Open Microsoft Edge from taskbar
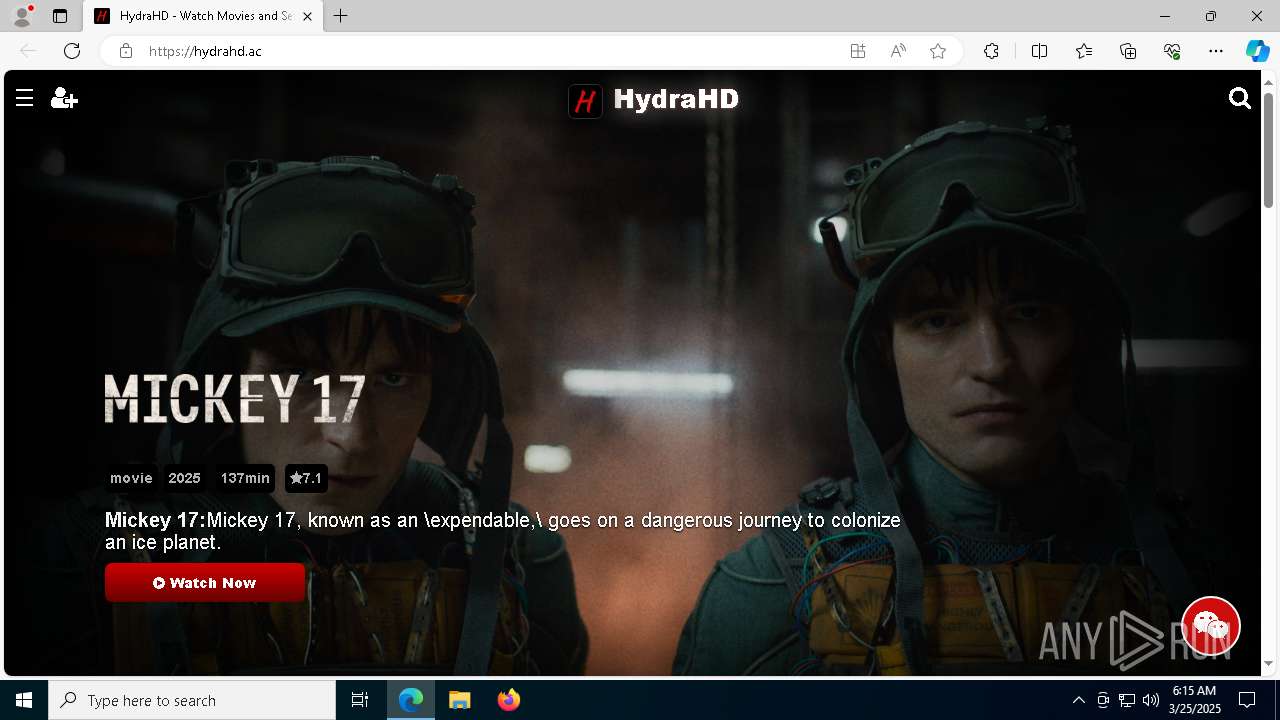 click(x=411, y=700)
